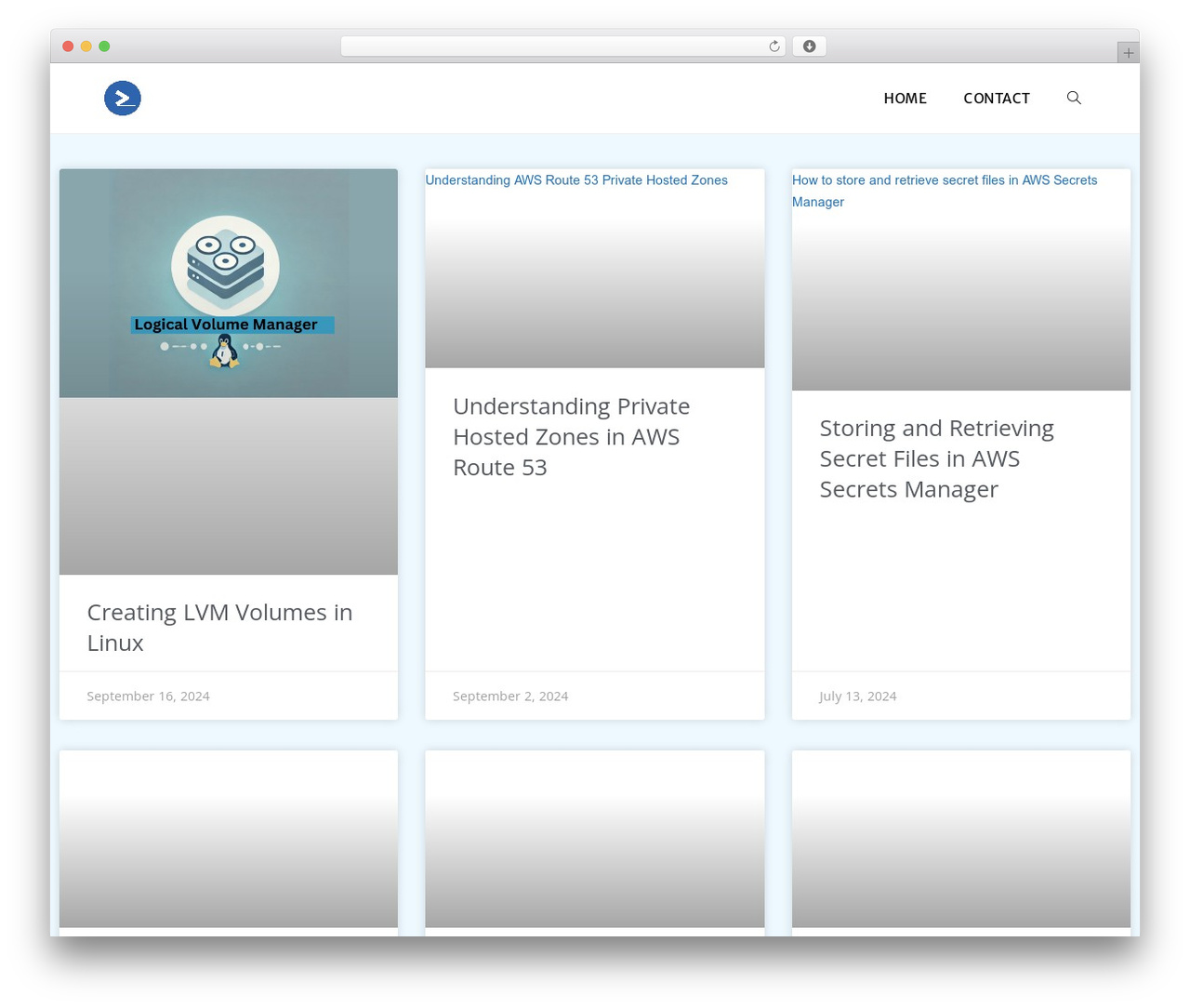Open the search magnifier icon
The image size is (1190, 1008).
pos(1074,98)
